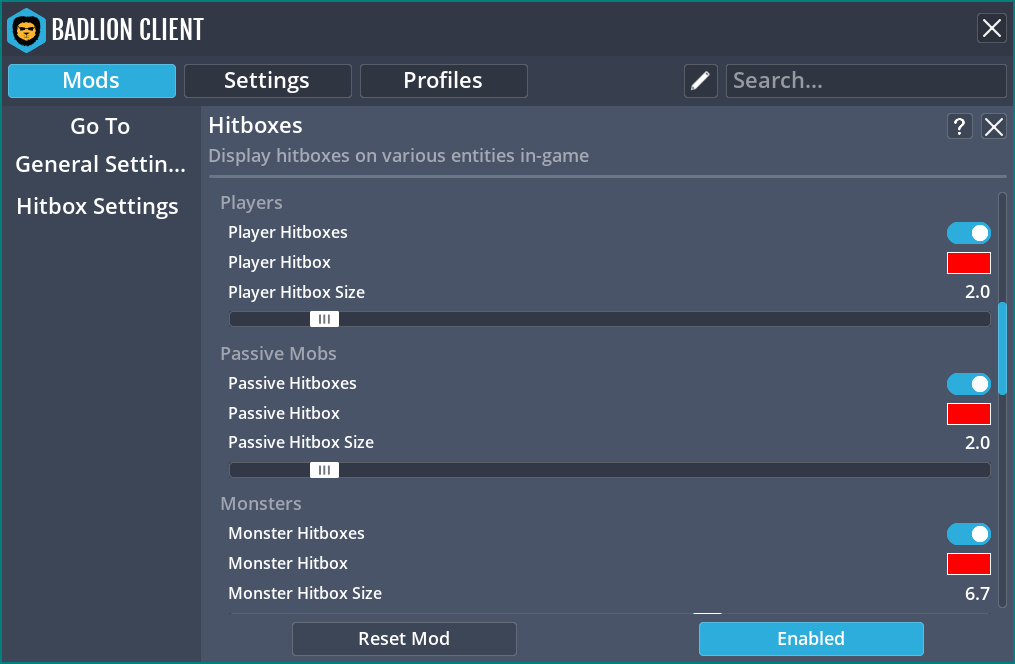Click the Enabled button
The height and width of the screenshot is (664, 1015).
click(x=811, y=639)
